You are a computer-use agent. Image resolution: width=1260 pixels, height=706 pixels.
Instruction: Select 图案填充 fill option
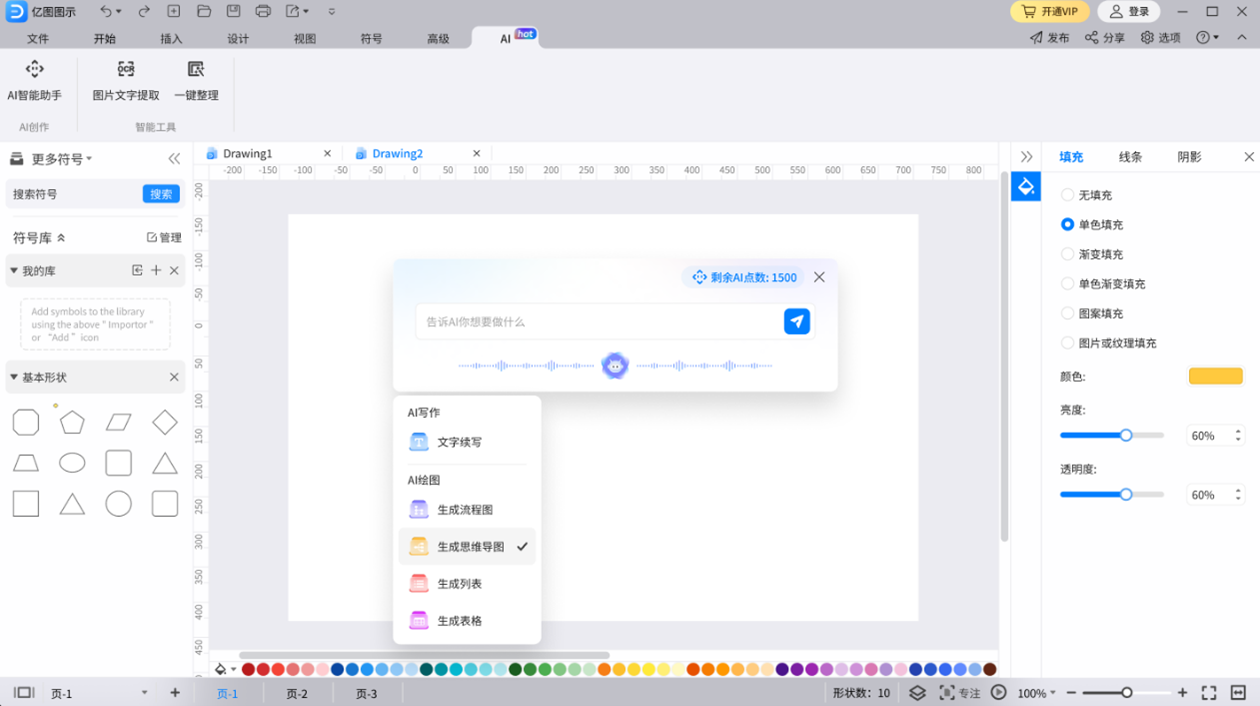pyautogui.click(x=1068, y=313)
